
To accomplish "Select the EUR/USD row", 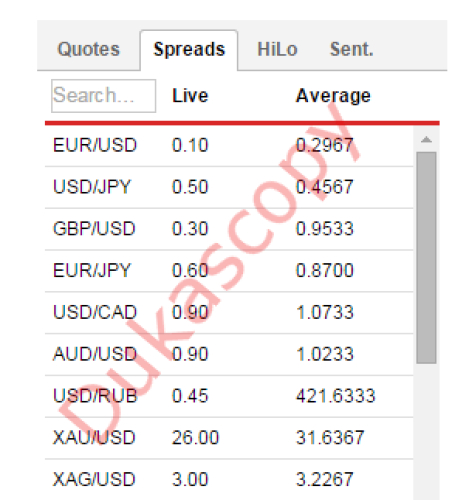I will (229, 146).
